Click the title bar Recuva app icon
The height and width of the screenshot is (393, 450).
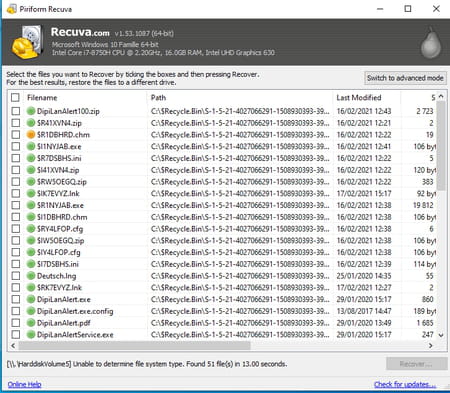point(11,9)
